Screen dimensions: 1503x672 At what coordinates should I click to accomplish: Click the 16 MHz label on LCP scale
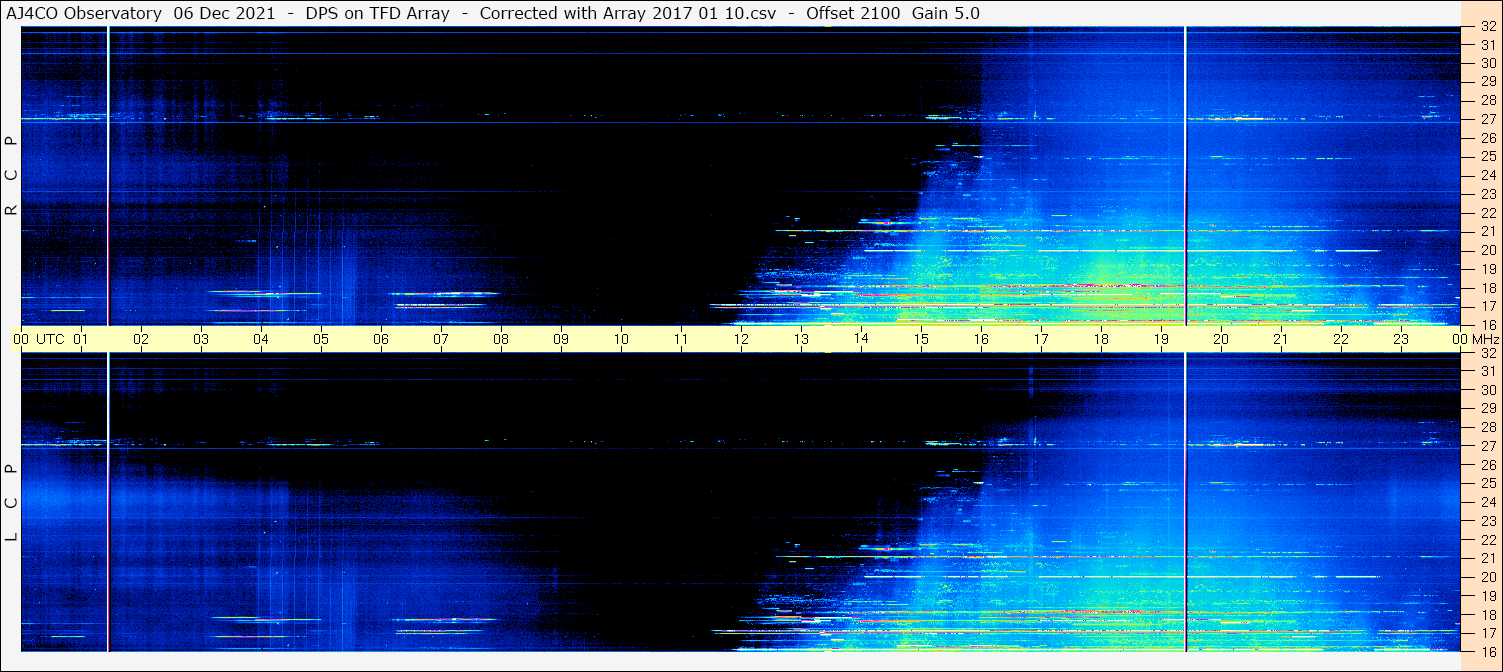1487,651
